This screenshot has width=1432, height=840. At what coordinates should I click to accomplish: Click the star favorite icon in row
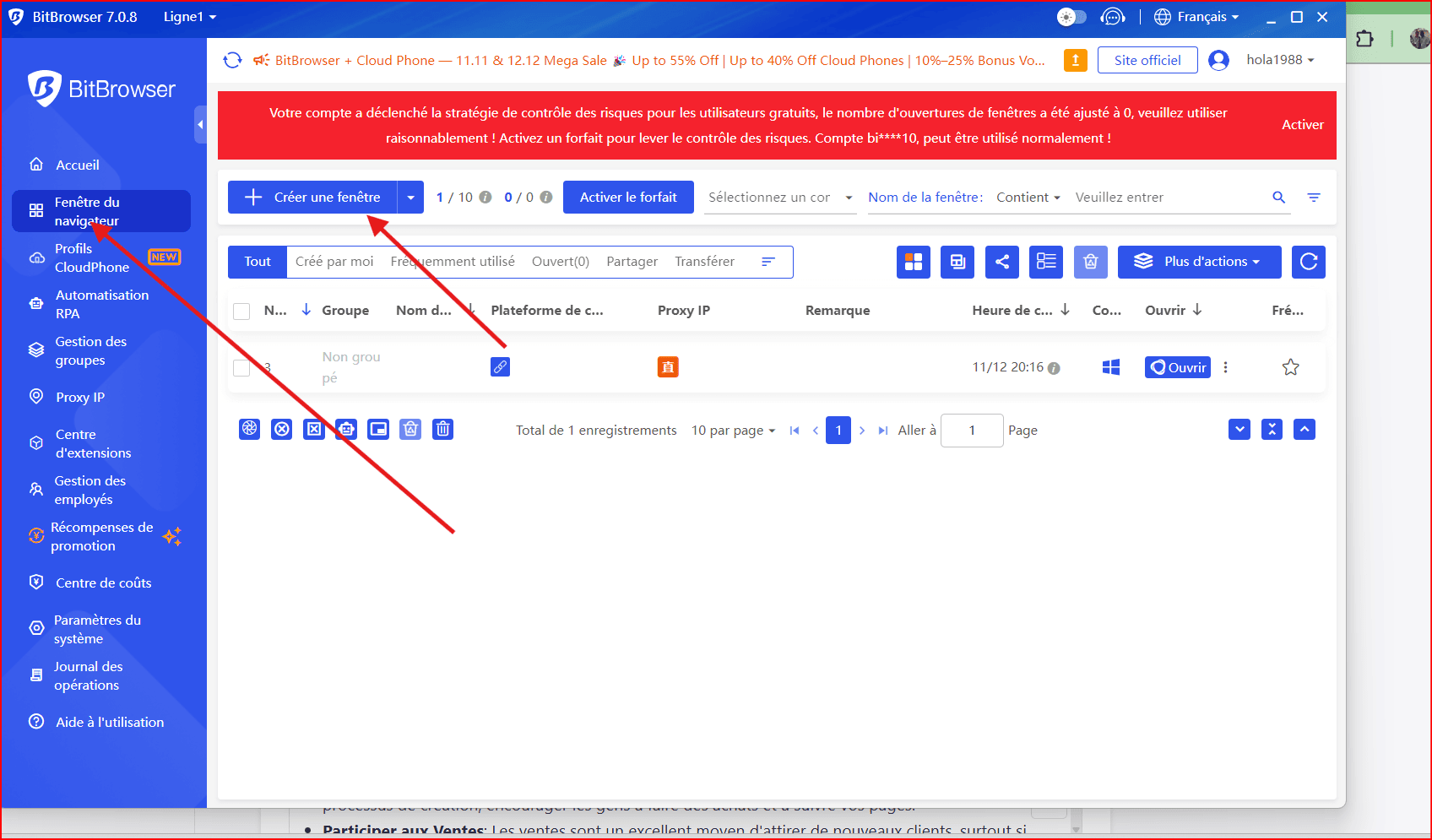1290,367
